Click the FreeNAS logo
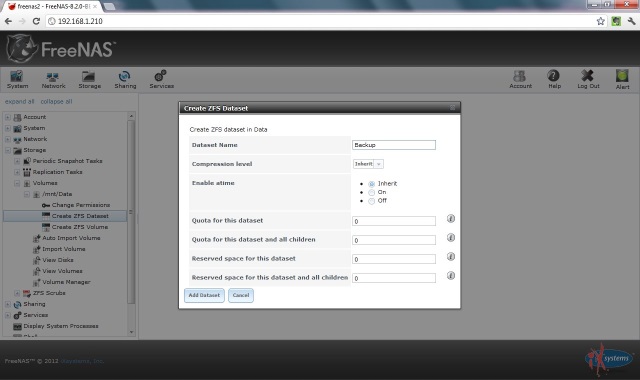Screen dimensions: 640x380 (60, 49)
